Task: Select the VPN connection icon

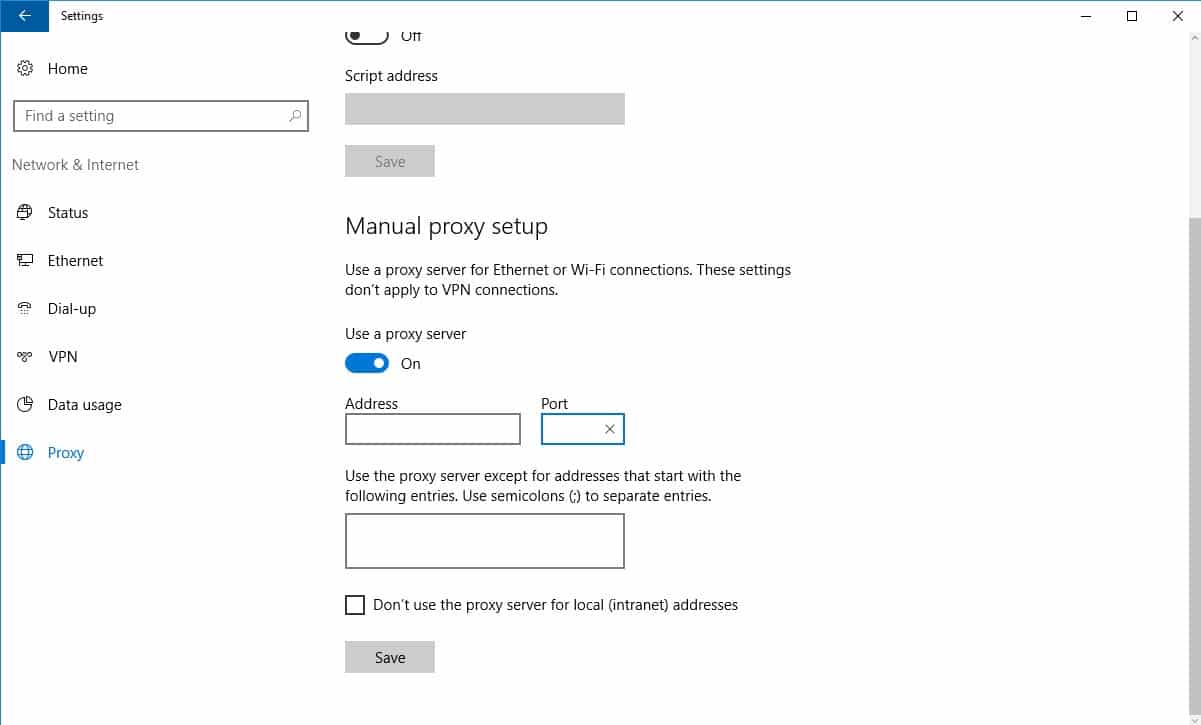Action: (24, 356)
